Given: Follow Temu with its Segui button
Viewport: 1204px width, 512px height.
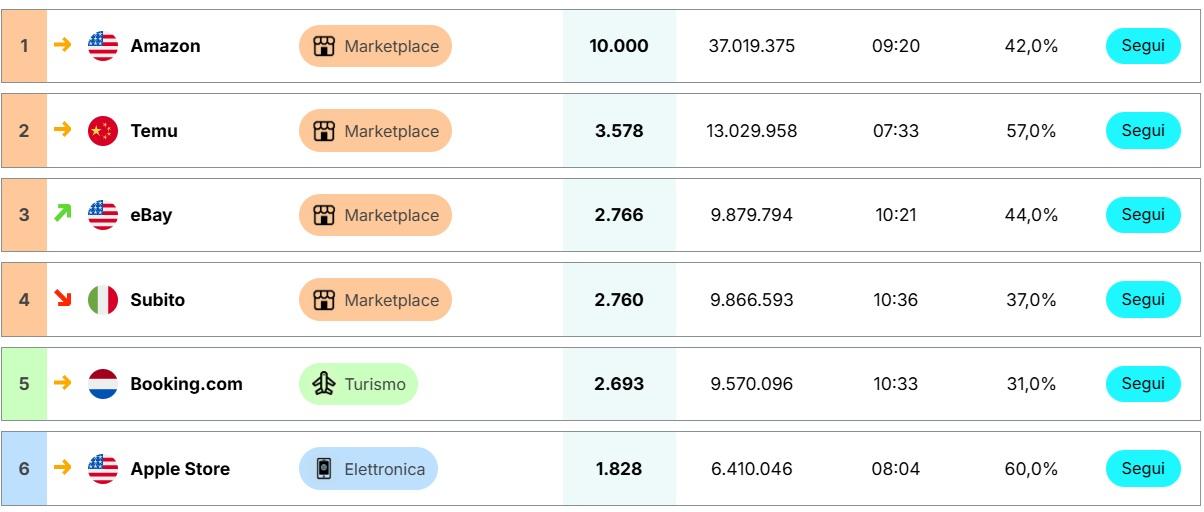Looking at the screenshot, I should [1143, 131].
